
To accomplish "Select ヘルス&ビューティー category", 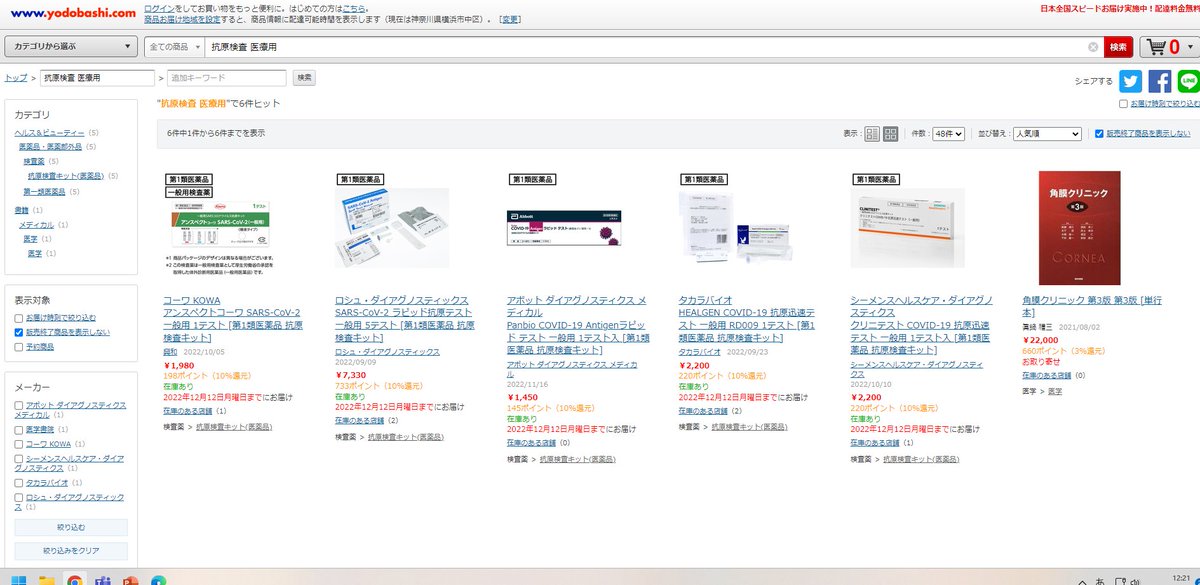I will point(49,132).
